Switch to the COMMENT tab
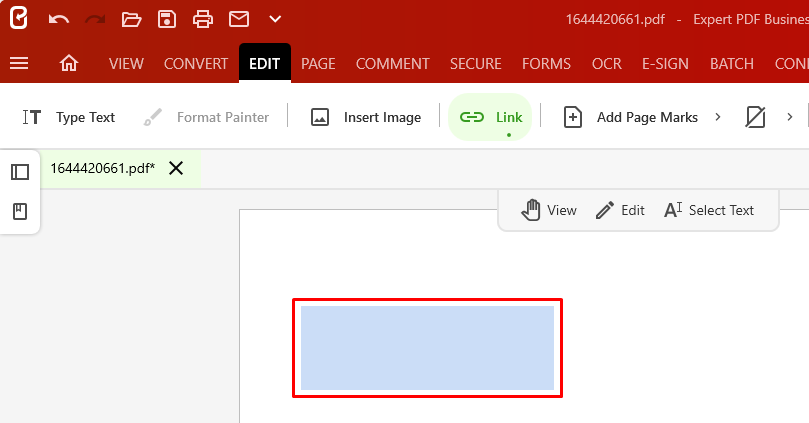The image size is (809, 423). pyautogui.click(x=392, y=64)
